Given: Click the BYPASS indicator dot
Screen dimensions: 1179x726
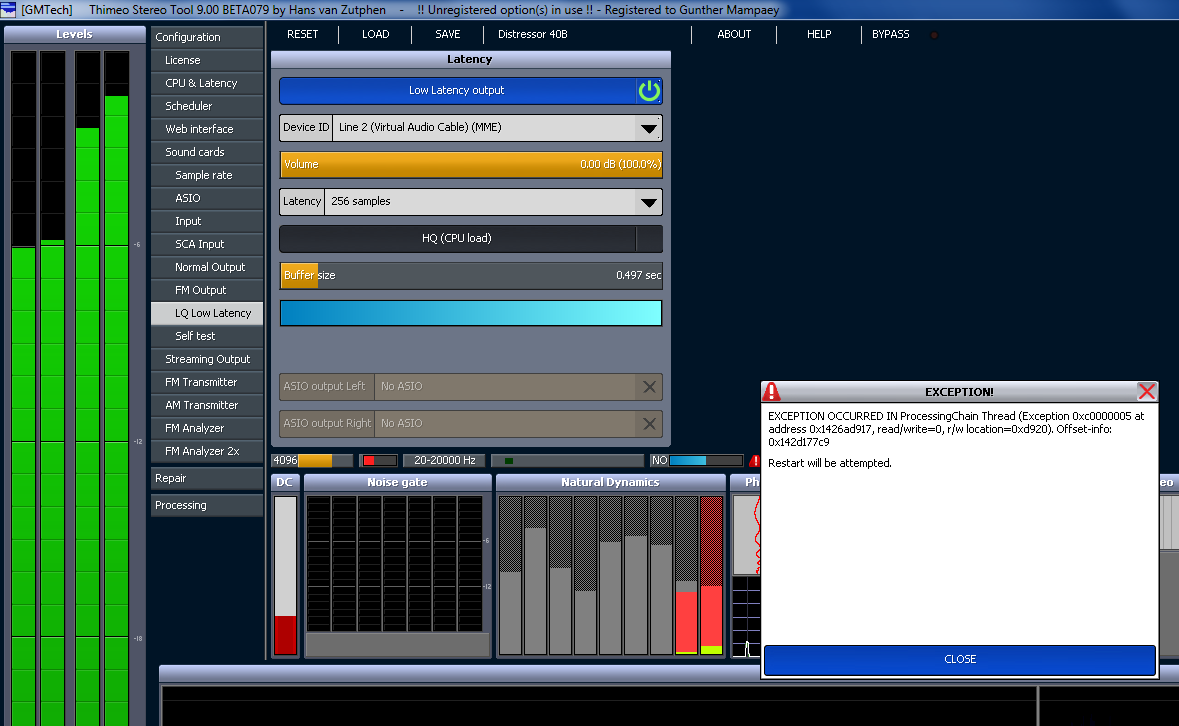Looking at the screenshot, I should pyautogui.click(x=934, y=35).
